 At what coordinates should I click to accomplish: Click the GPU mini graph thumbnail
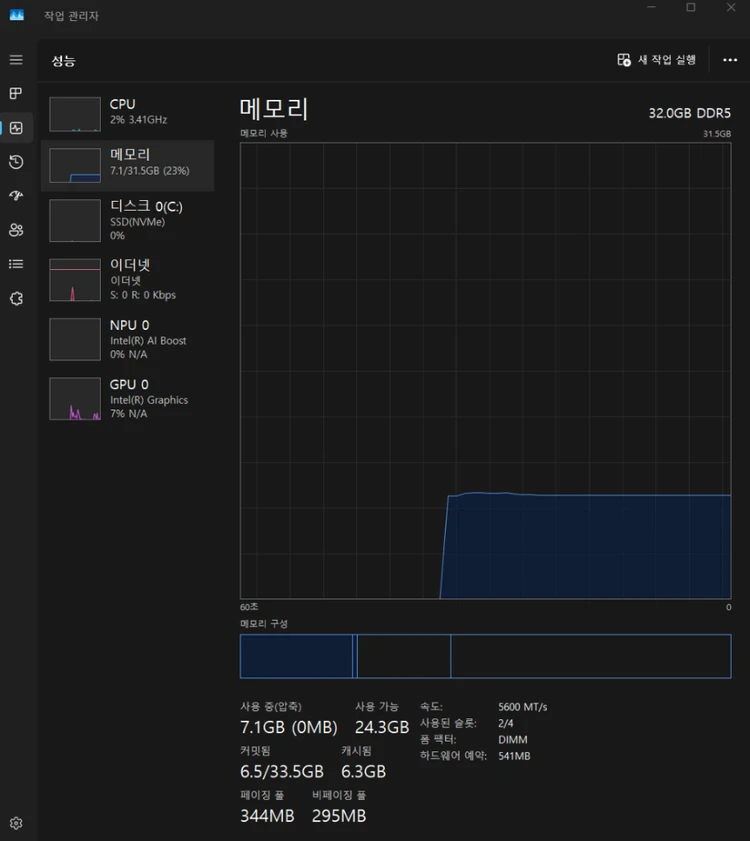coord(75,399)
